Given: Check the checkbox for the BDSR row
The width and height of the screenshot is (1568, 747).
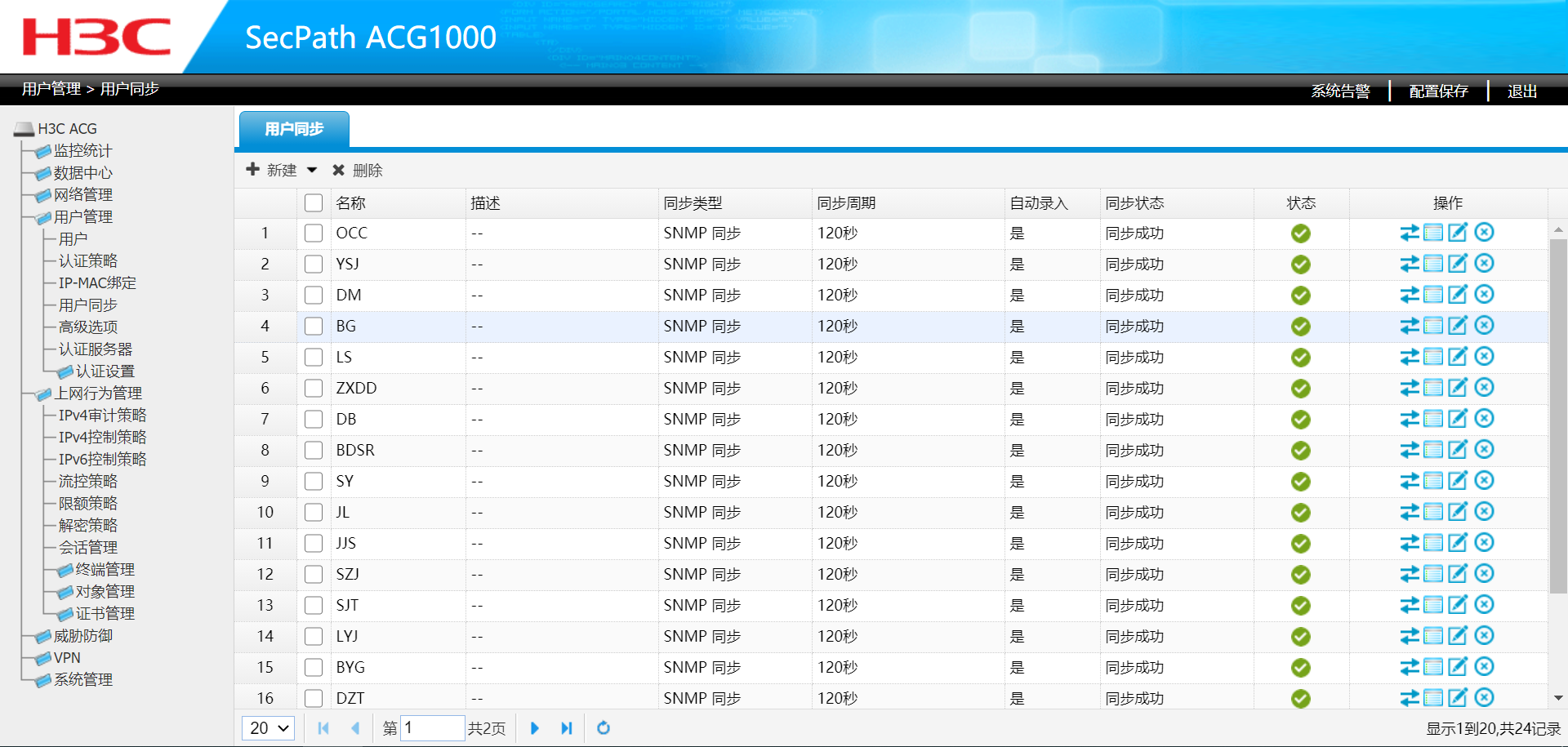Looking at the screenshot, I should [x=314, y=451].
